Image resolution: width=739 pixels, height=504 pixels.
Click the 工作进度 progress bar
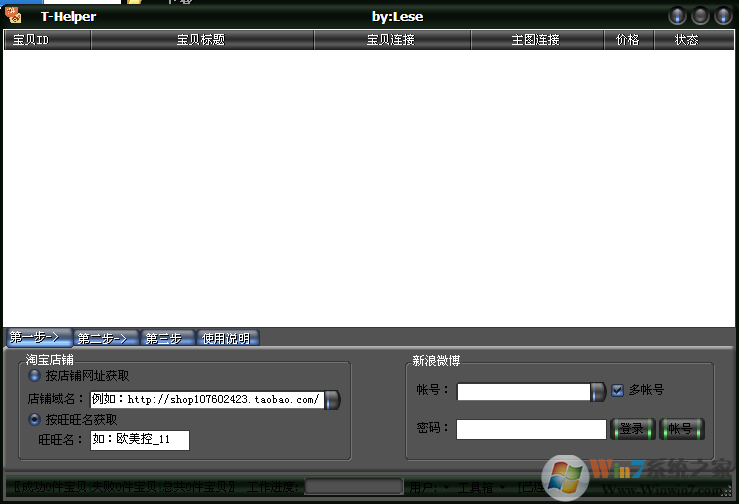click(x=353, y=487)
